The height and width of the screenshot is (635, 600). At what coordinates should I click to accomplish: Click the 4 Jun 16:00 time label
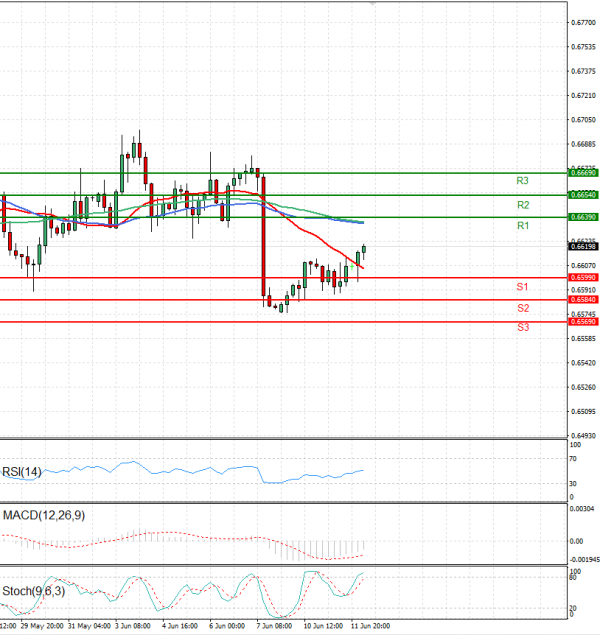pyautogui.click(x=180, y=626)
